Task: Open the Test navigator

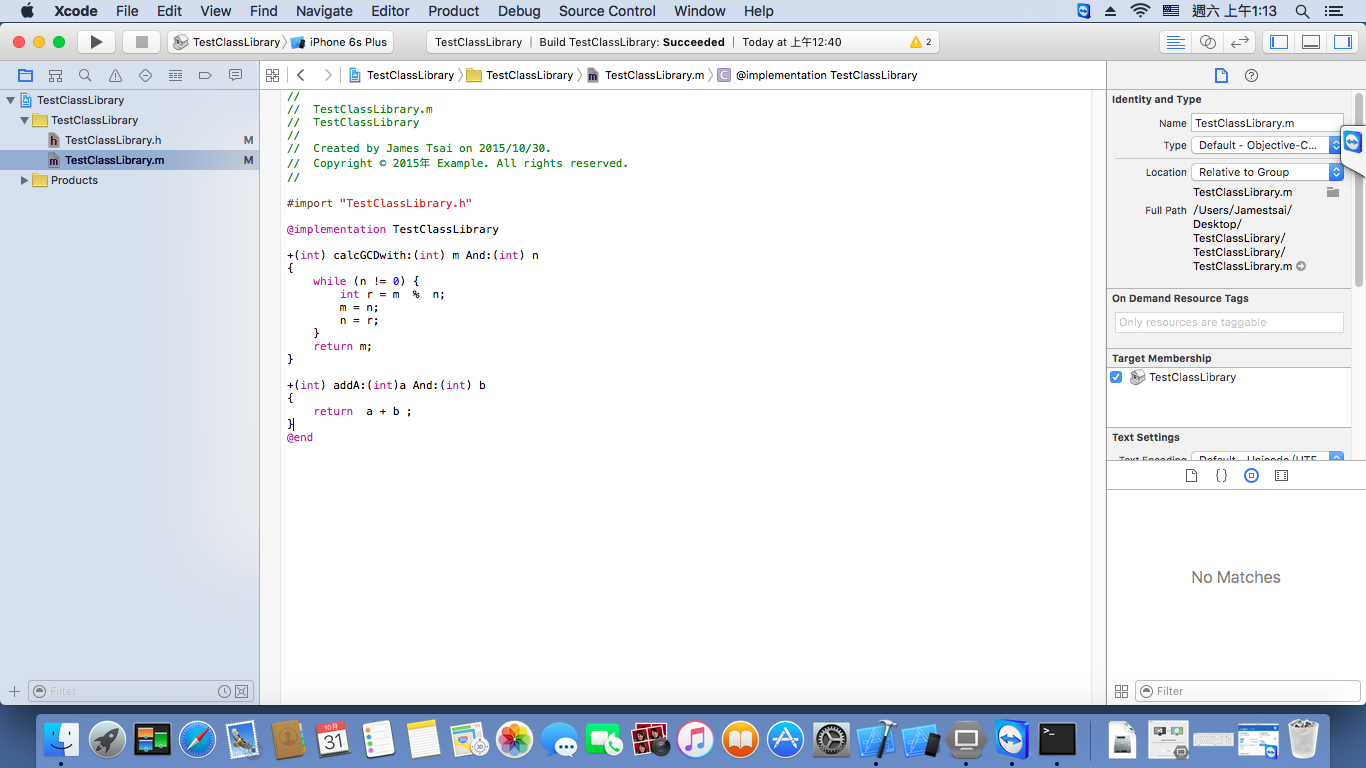Action: (x=145, y=75)
